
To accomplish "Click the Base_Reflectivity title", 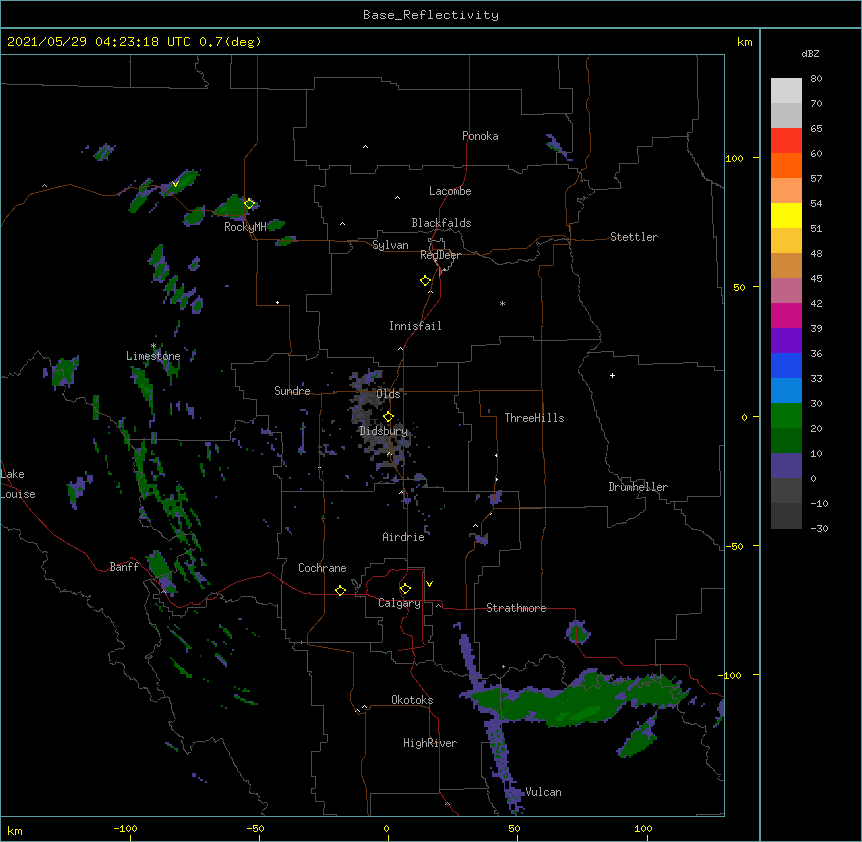I will click(431, 15).
